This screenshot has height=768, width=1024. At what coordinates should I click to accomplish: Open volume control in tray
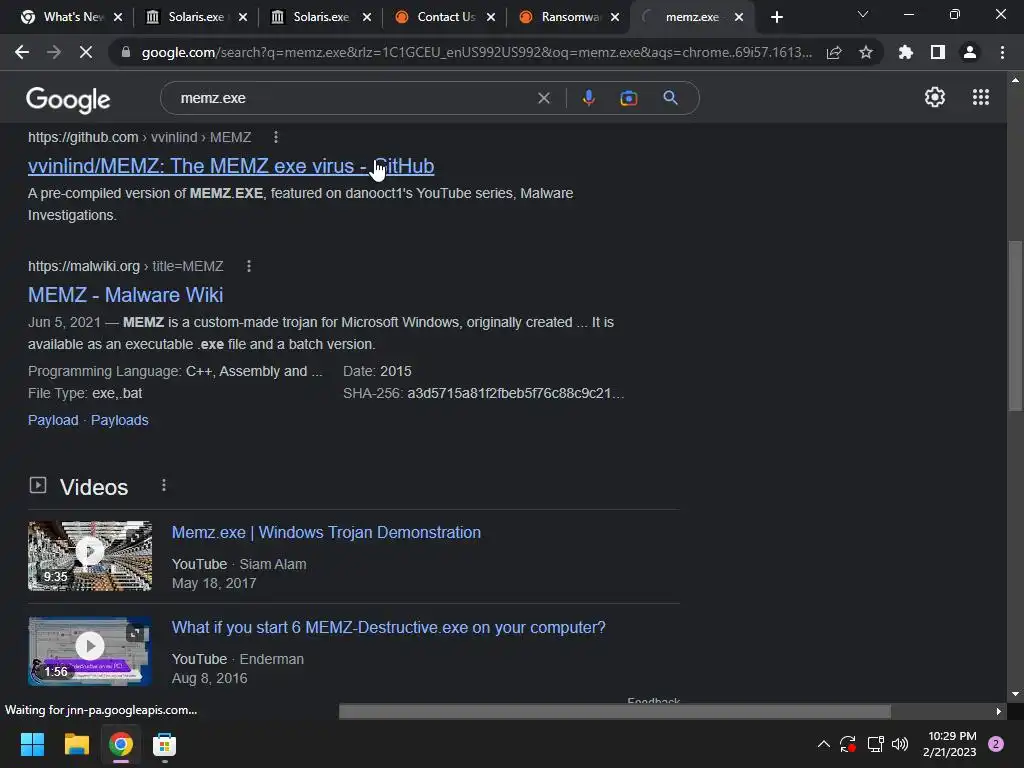(x=900, y=744)
